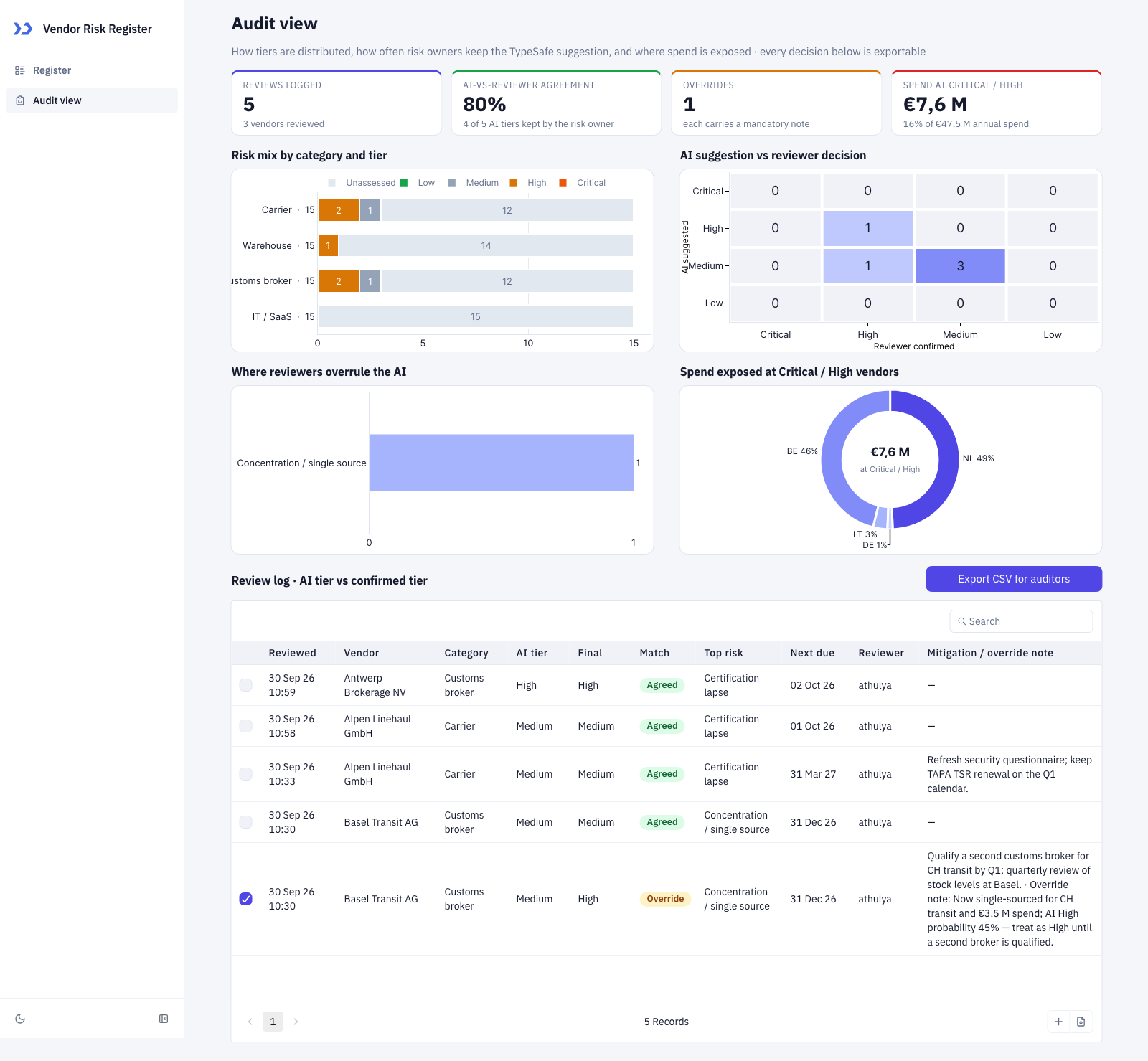Toggle Critical legend entry
The height and width of the screenshot is (1061, 1148).
pyautogui.click(x=583, y=183)
